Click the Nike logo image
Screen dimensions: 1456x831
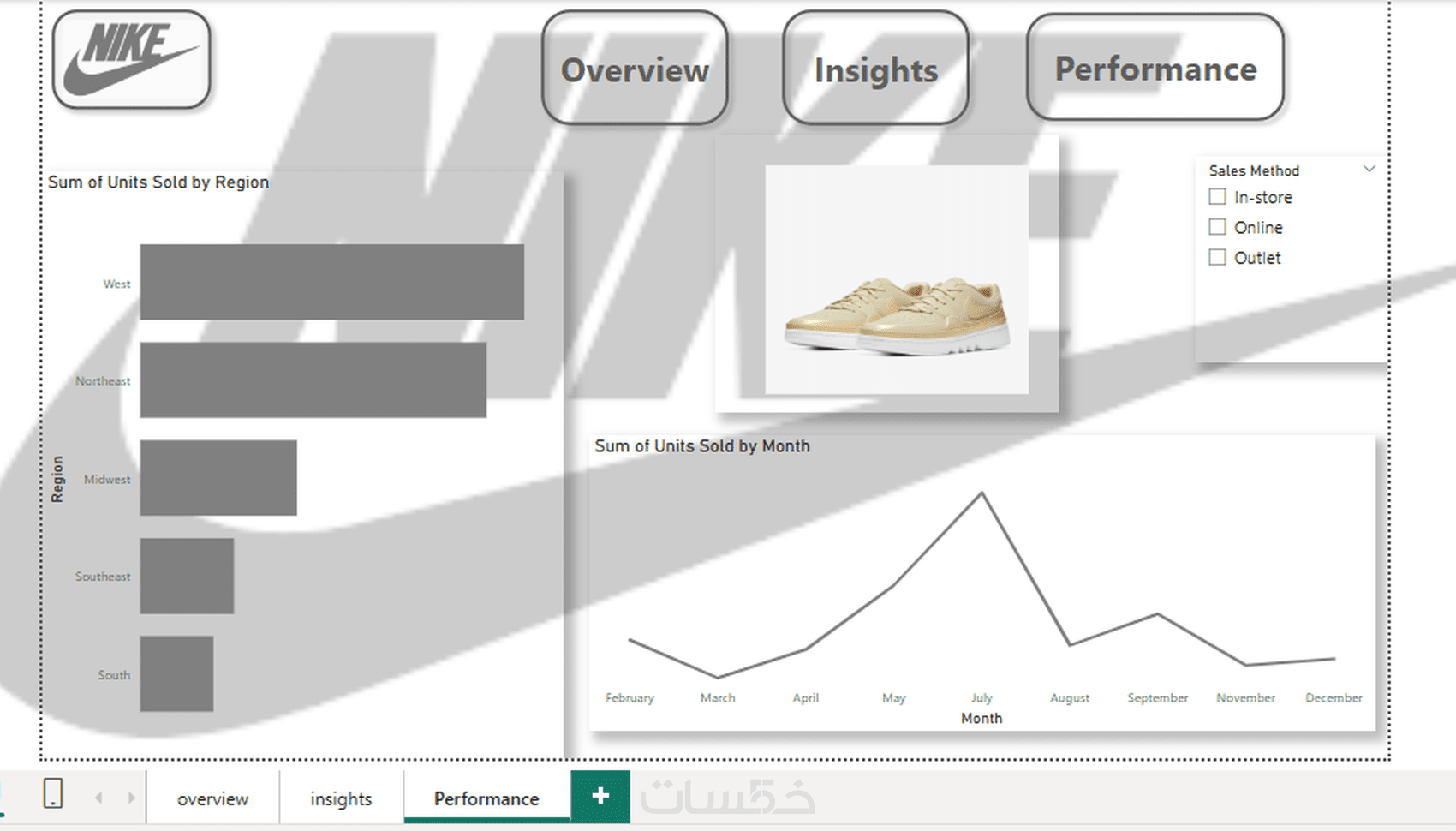[x=131, y=59]
